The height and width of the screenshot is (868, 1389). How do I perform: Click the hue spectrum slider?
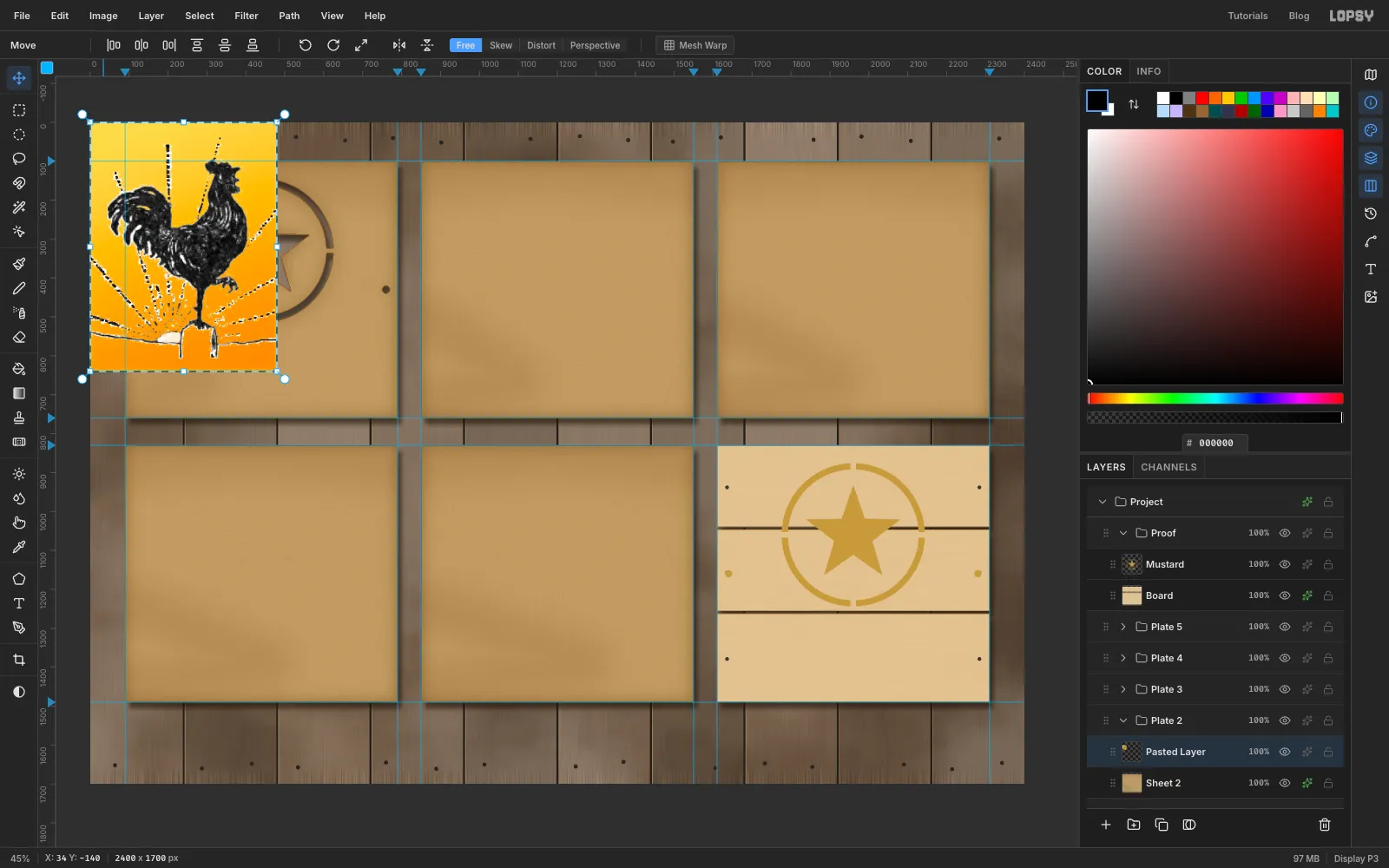point(1215,398)
